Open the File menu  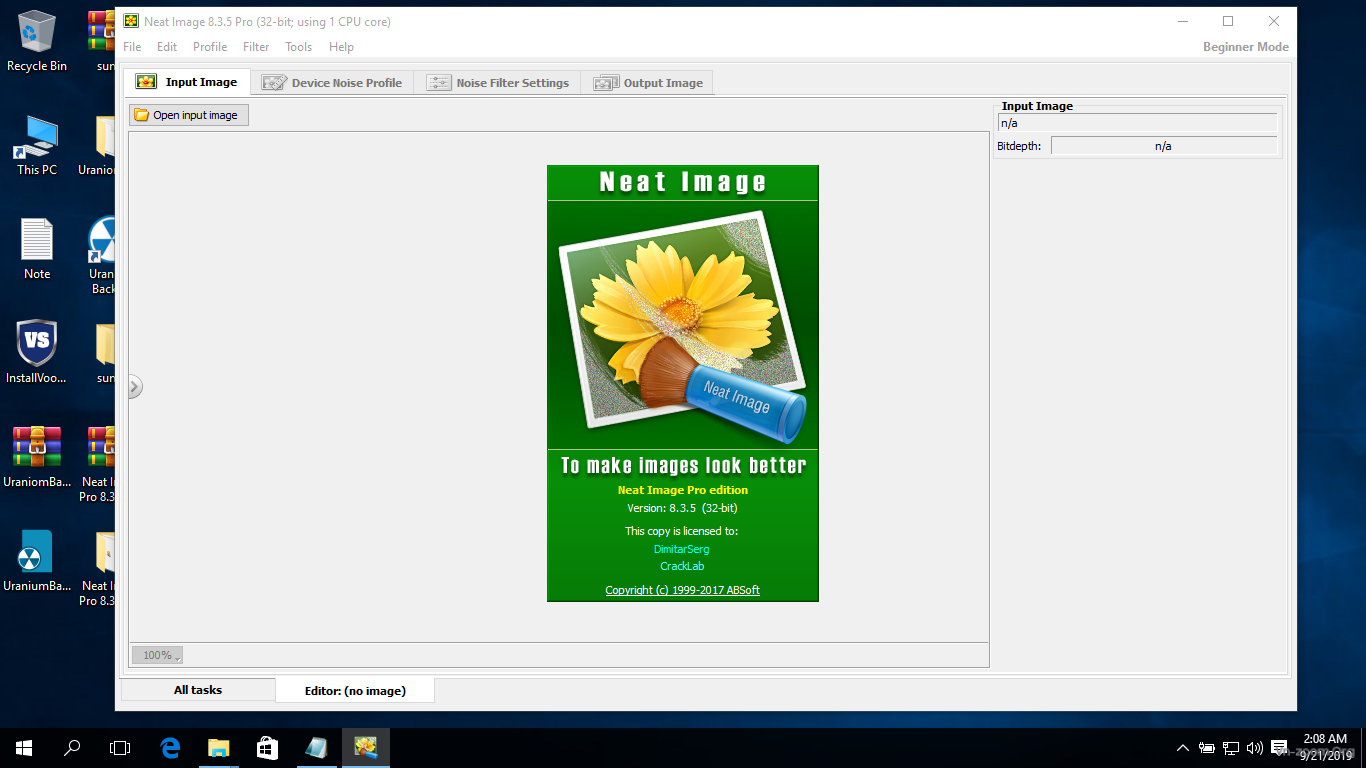coord(132,47)
